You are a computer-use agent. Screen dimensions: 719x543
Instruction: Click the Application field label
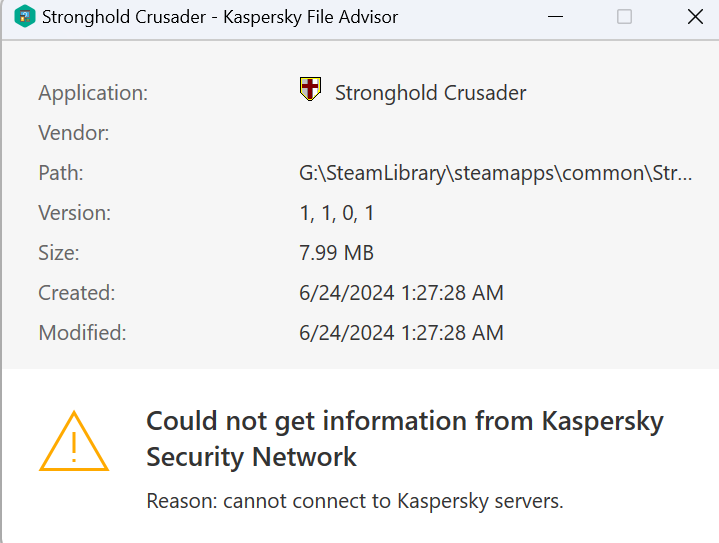[x=93, y=93]
